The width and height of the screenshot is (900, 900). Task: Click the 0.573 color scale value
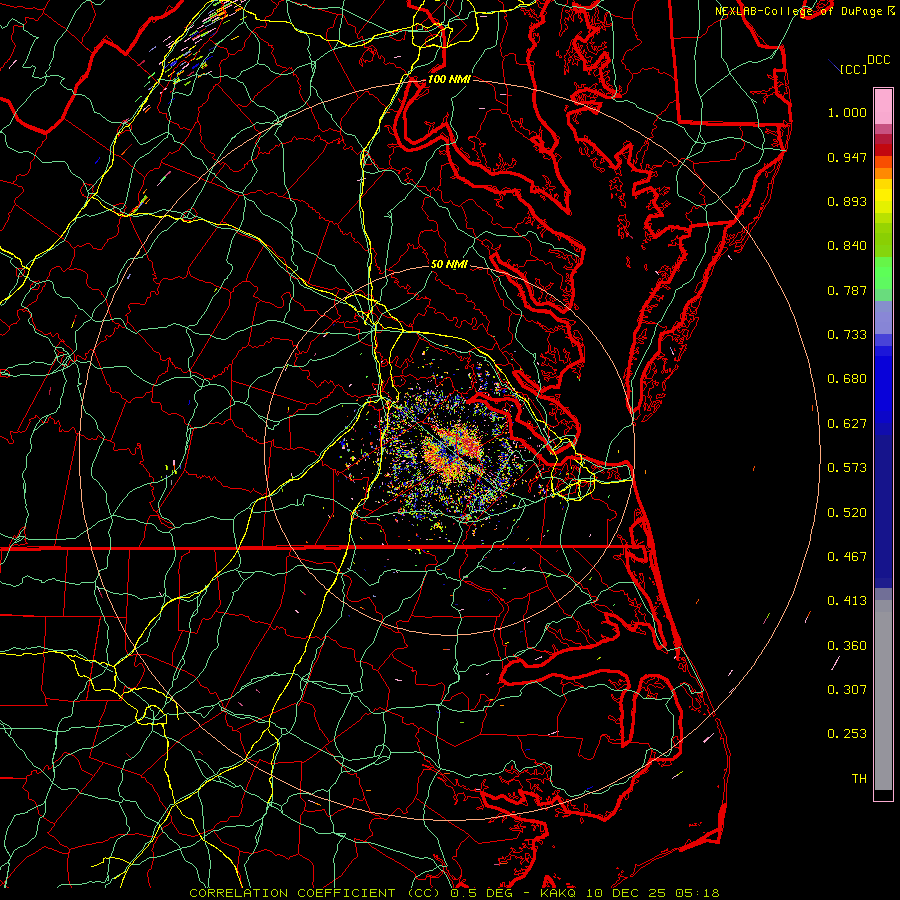(847, 468)
